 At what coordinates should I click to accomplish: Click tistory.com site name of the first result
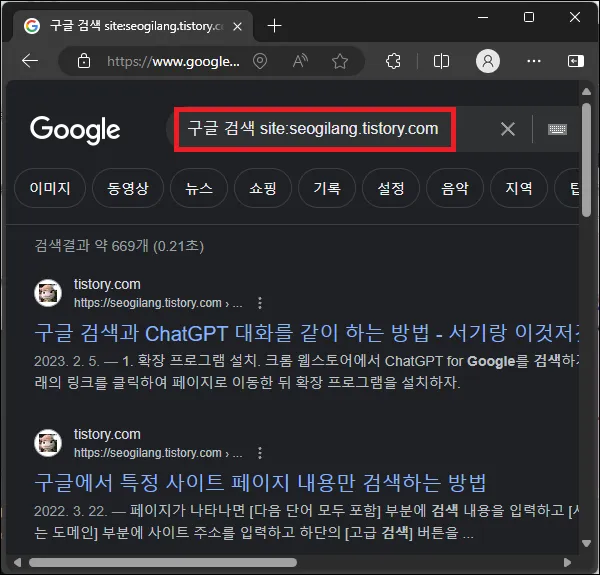pos(107,284)
